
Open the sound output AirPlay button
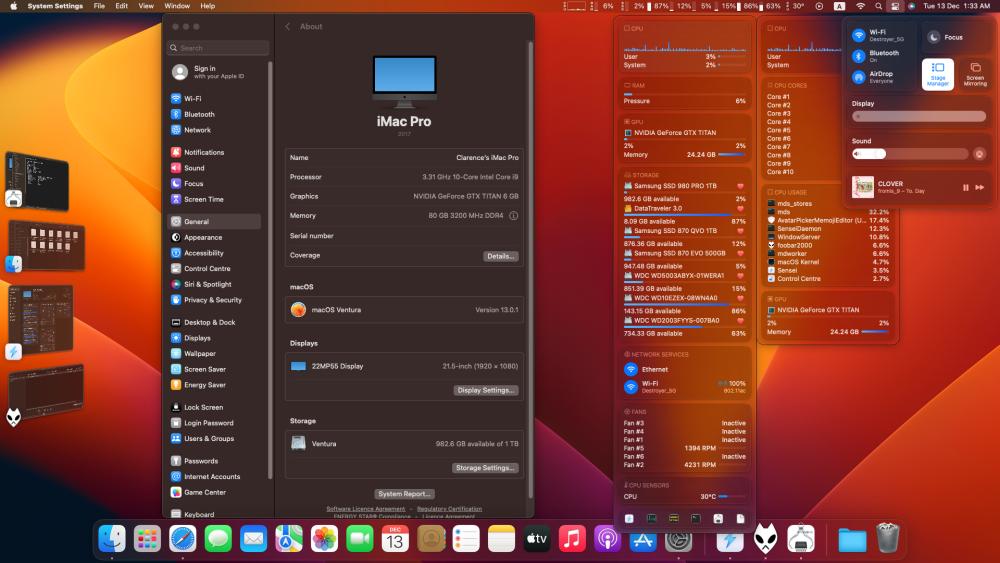coord(980,154)
